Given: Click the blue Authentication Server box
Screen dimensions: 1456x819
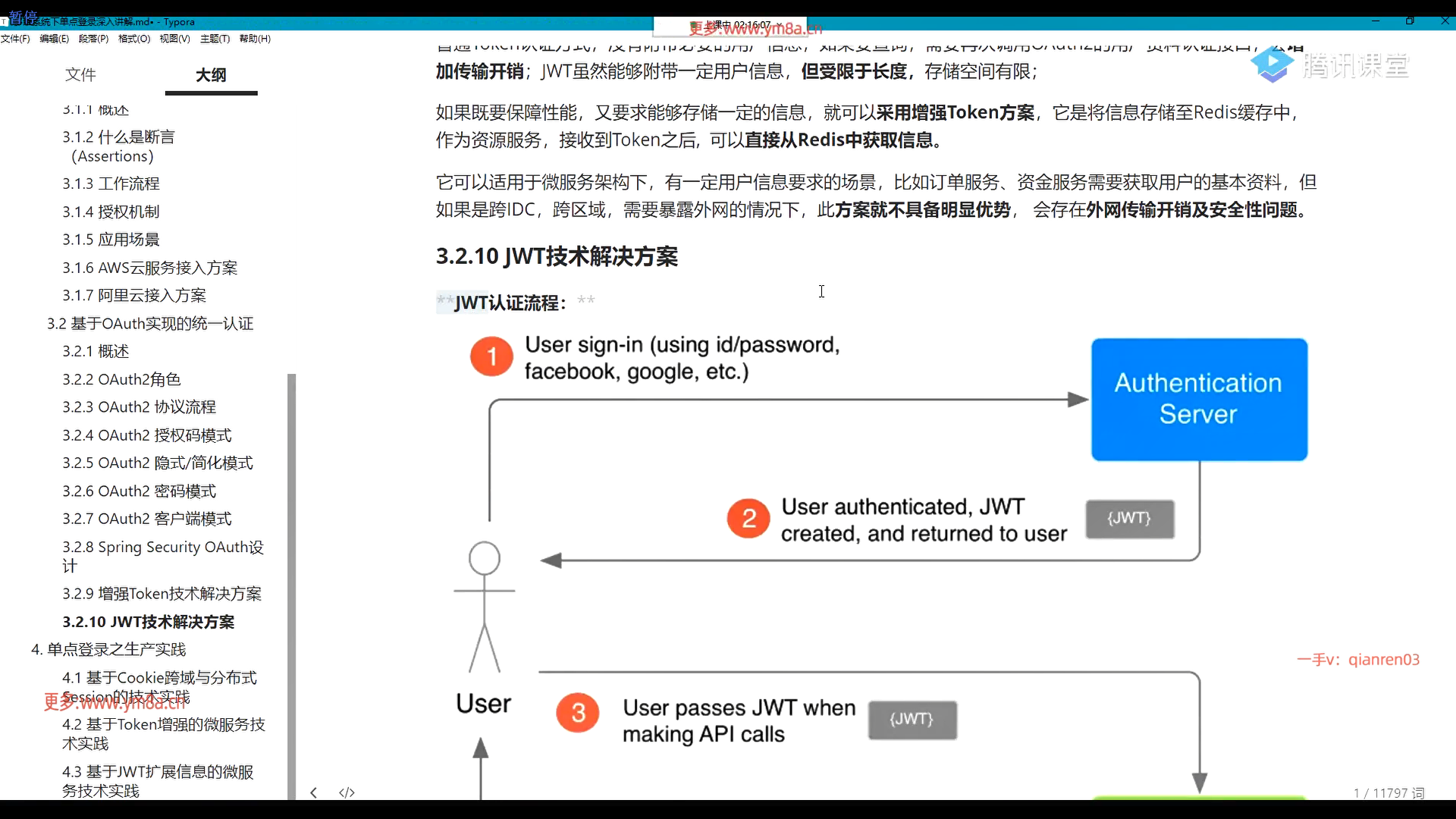Looking at the screenshot, I should click(1199, 399).
